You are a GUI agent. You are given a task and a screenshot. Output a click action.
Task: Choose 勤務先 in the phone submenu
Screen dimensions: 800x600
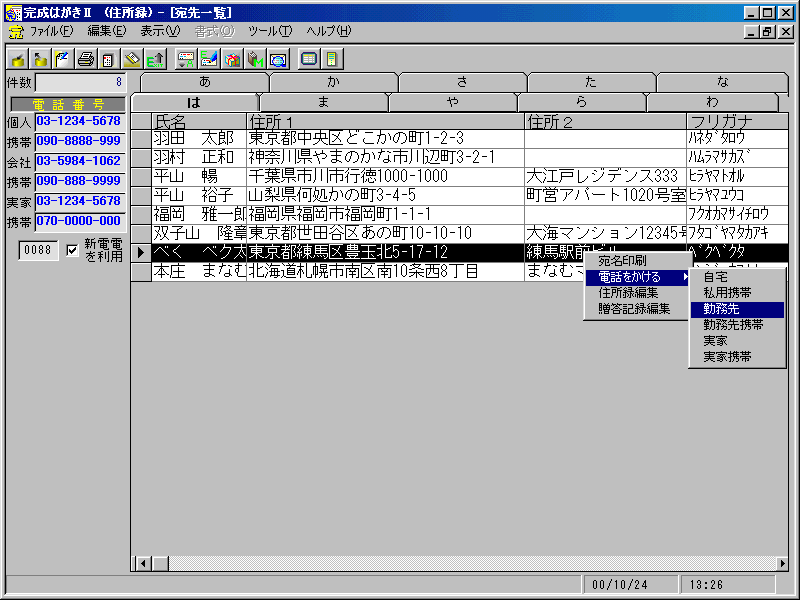[x=737, y=309]
